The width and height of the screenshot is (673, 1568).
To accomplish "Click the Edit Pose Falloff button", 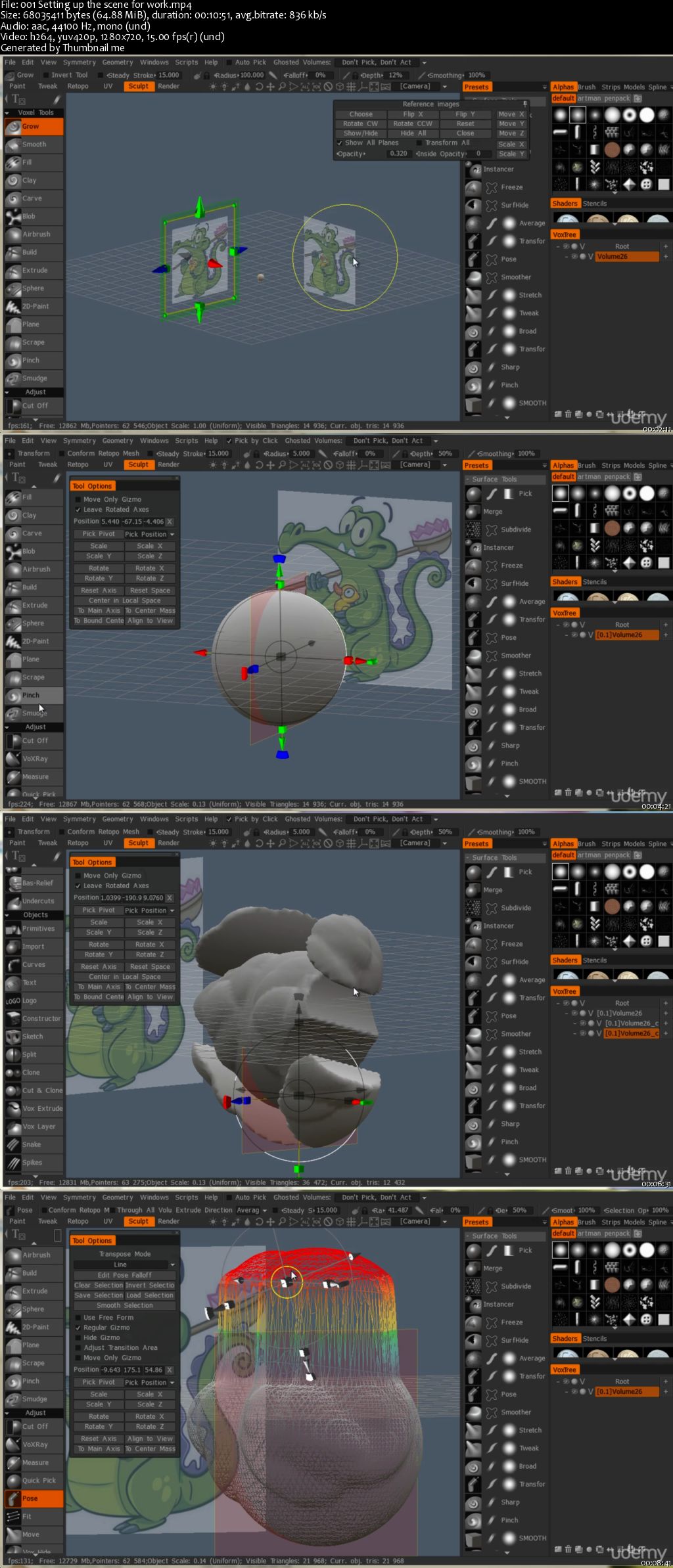I will pyautogui.click(x=124, y=1275).
